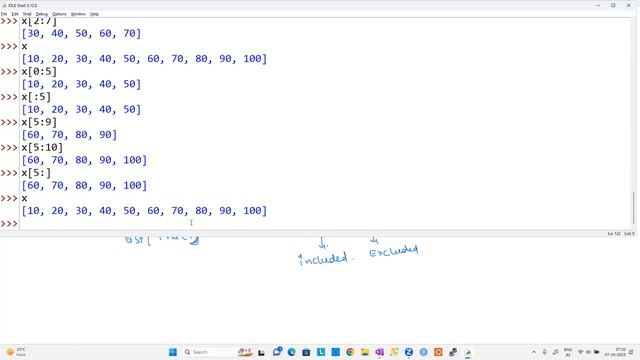This screenshot has width=640, height=360.
Task: Maximize the IDLE Shell window
Action: (x=613, y=5)
